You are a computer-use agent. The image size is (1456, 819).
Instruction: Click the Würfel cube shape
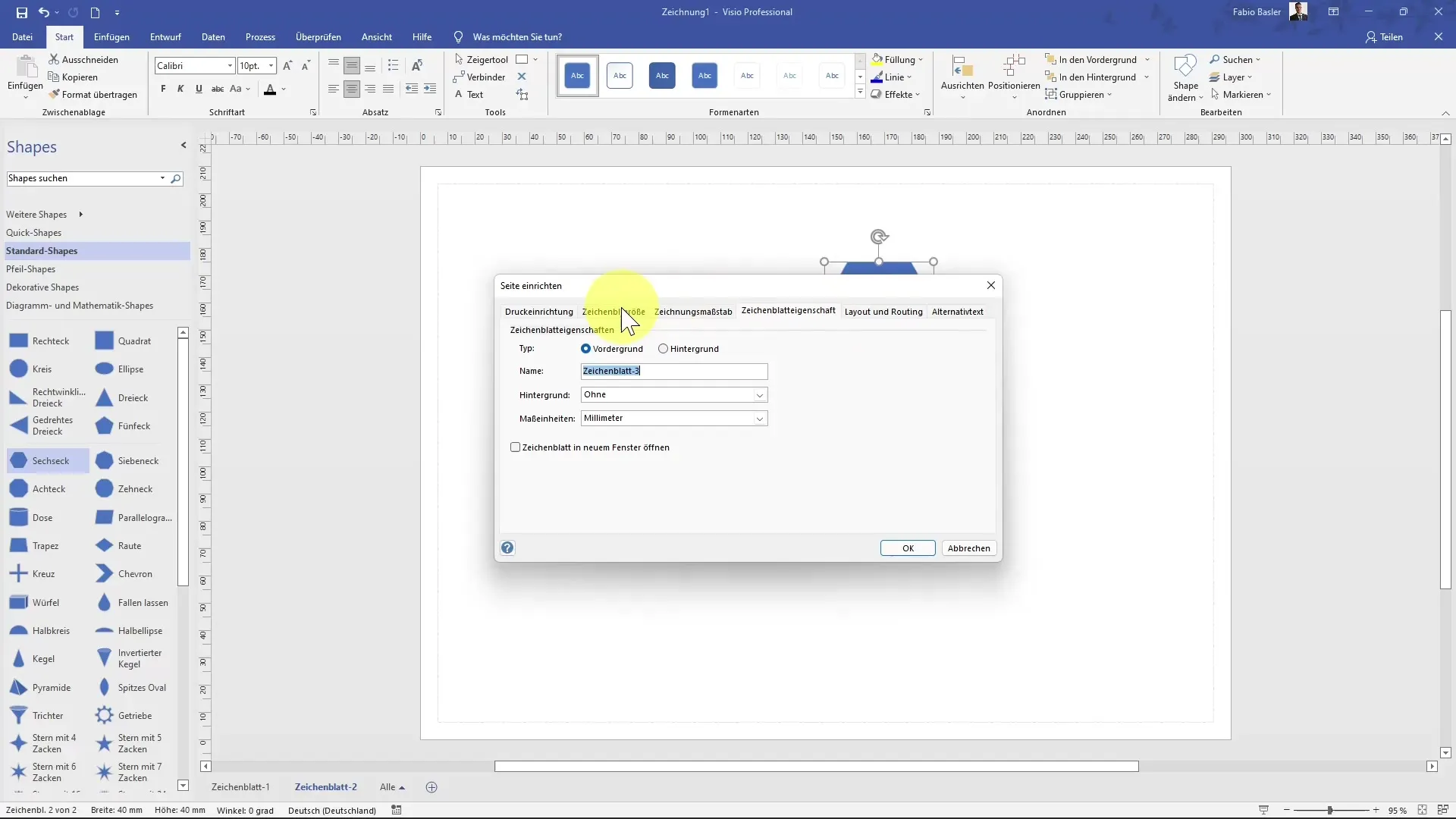click(19, 602)
